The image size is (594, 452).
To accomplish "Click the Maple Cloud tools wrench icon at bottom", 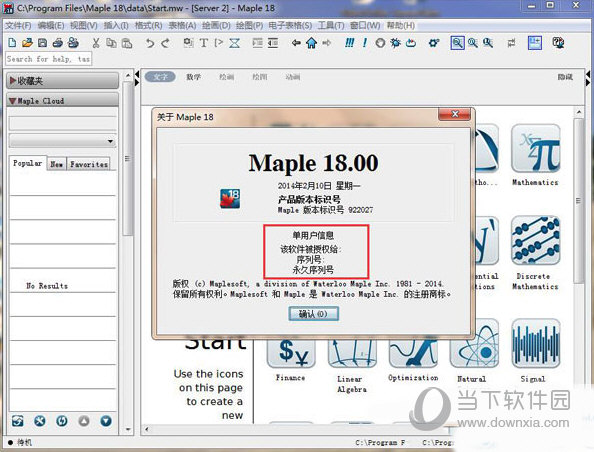I will (x=40, y=421).
